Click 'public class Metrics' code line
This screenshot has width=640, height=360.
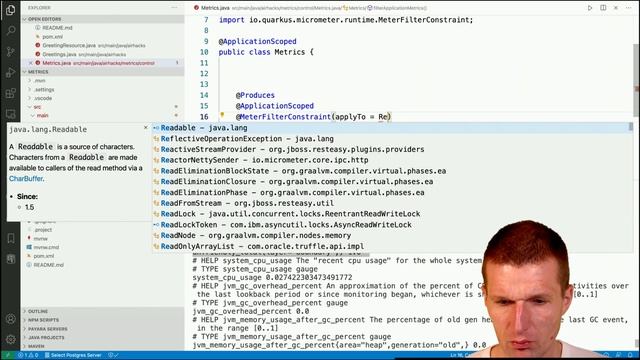266,52
